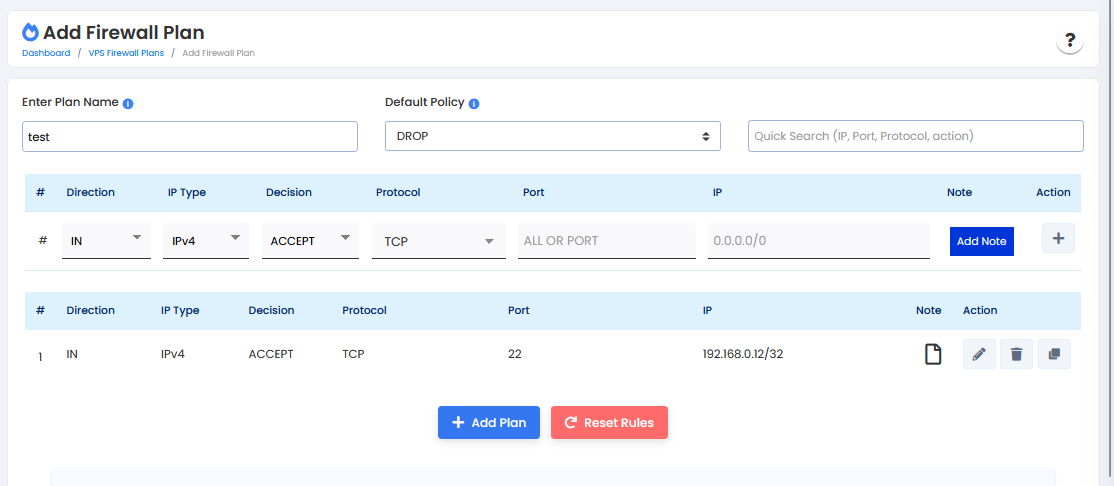Edit rule 1 with the pencil icon
The width and height of the screenshot is (1114, 486).
(x=979, y=354)
